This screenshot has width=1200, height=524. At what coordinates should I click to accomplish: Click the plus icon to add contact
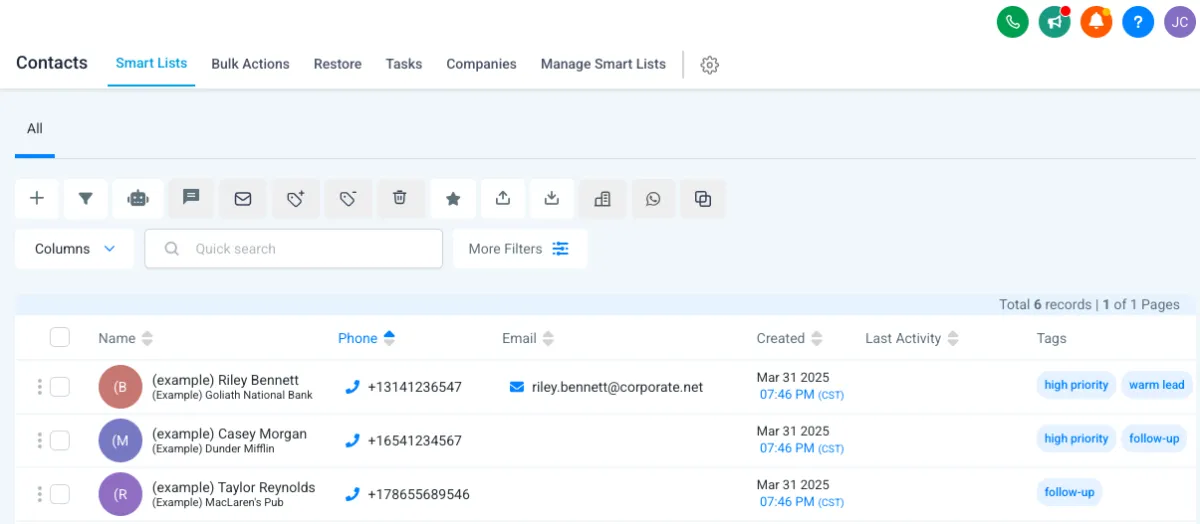(37, 198)
